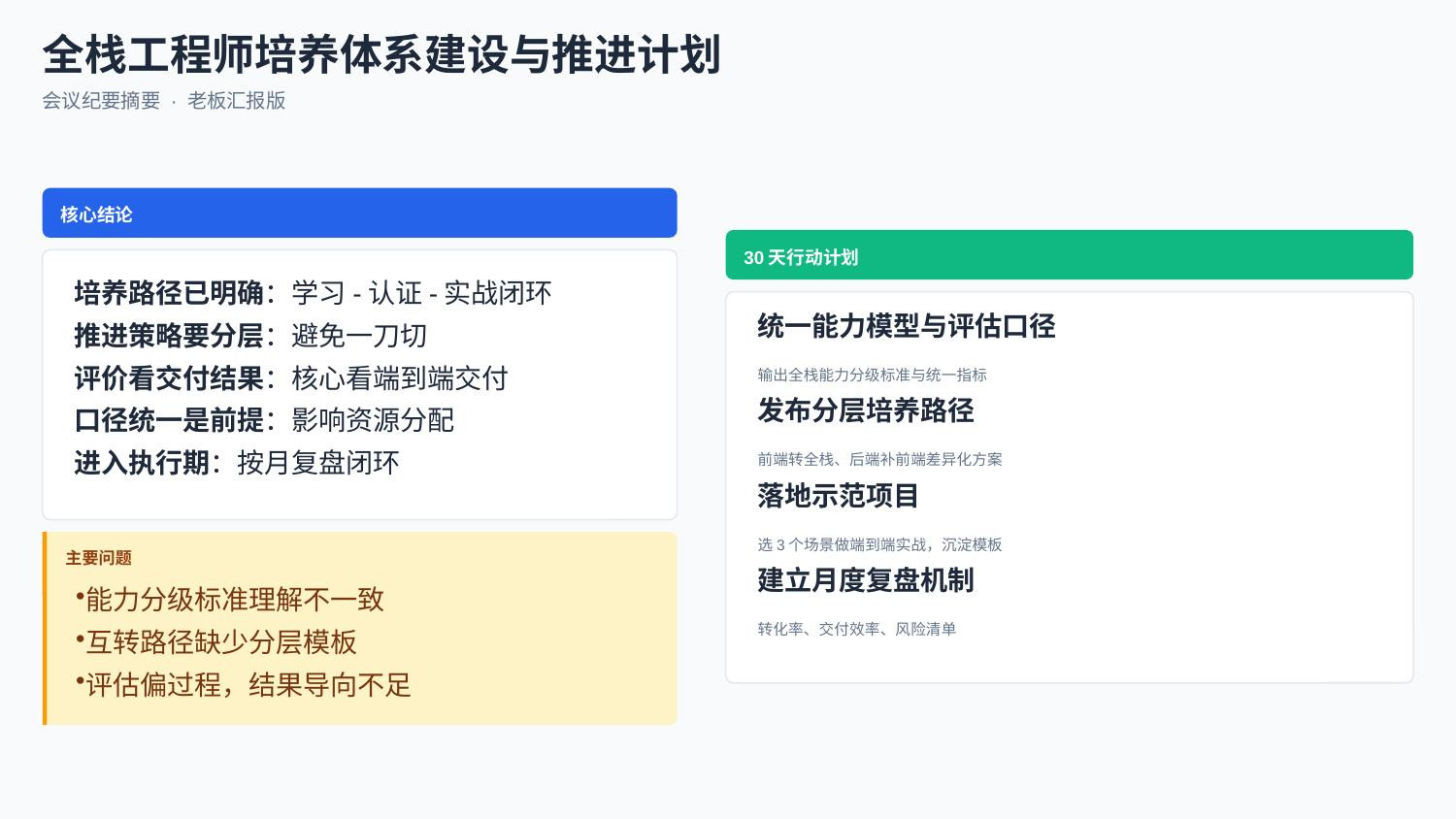This screenshot has width=1456, height=819.
Task: Click the green 30 天行动计划 header
Action: click(1069, 255)
